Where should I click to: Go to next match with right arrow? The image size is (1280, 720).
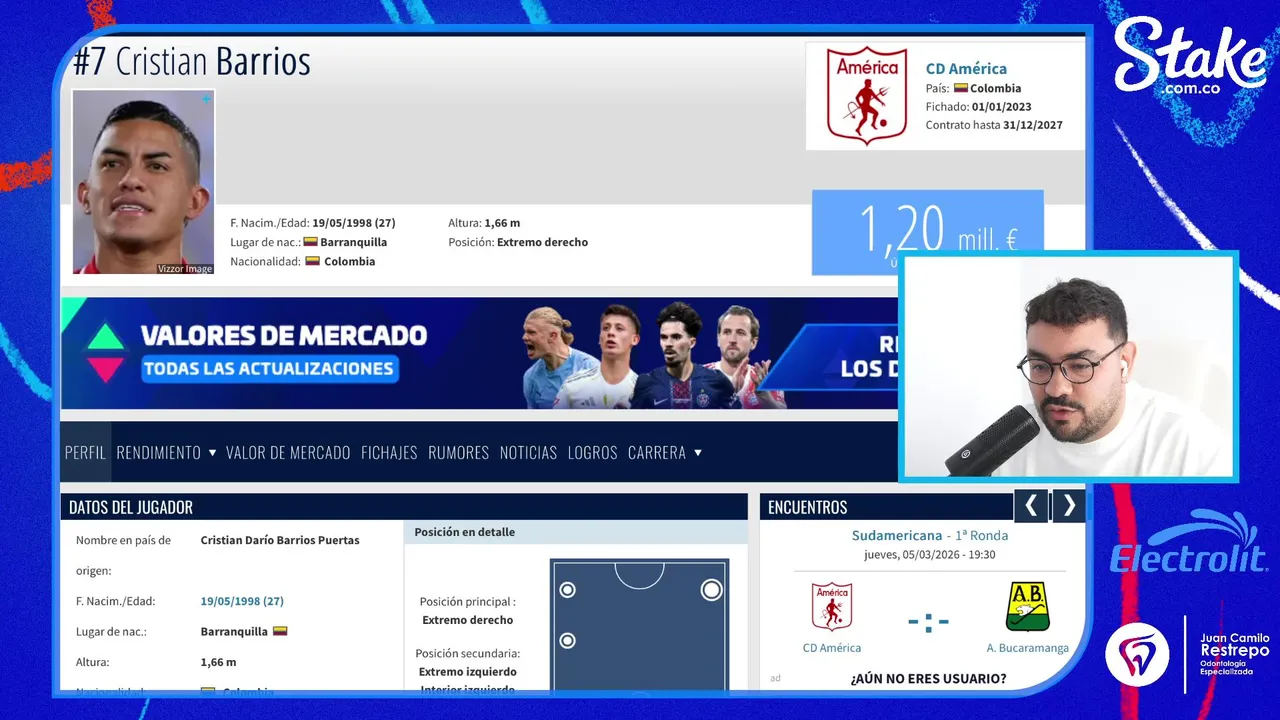[x=1069, y=506]
